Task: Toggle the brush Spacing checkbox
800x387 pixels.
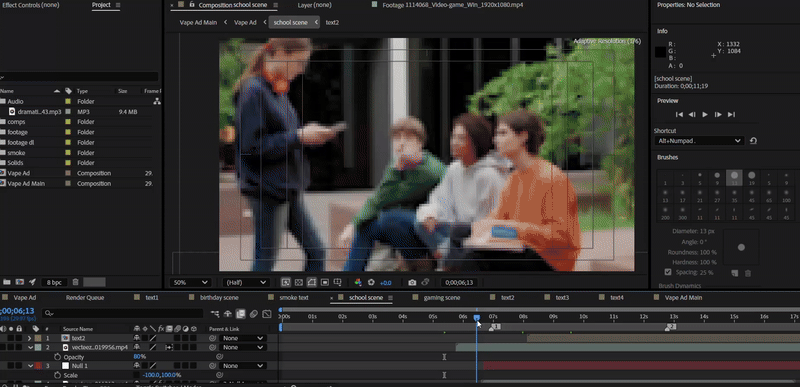Action: pyautogui.click(x=668, y=272)
